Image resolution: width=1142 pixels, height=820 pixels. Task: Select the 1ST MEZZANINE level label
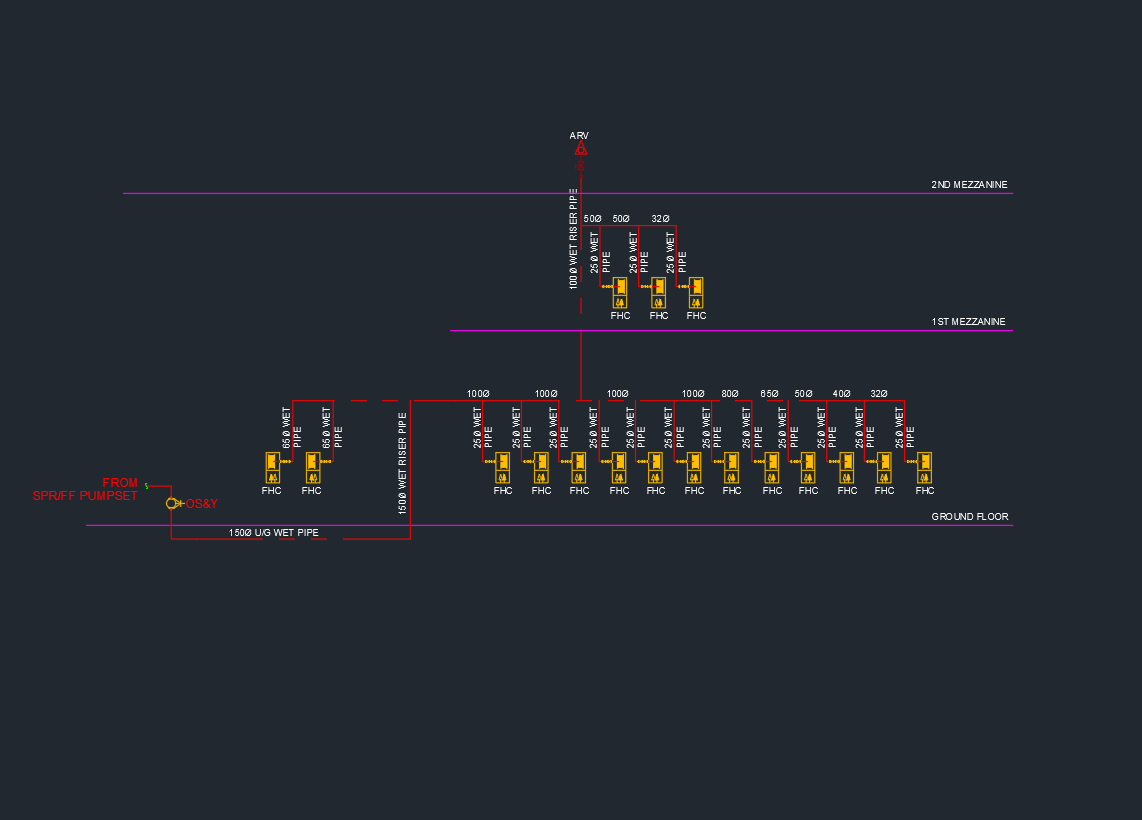(968, 322)
